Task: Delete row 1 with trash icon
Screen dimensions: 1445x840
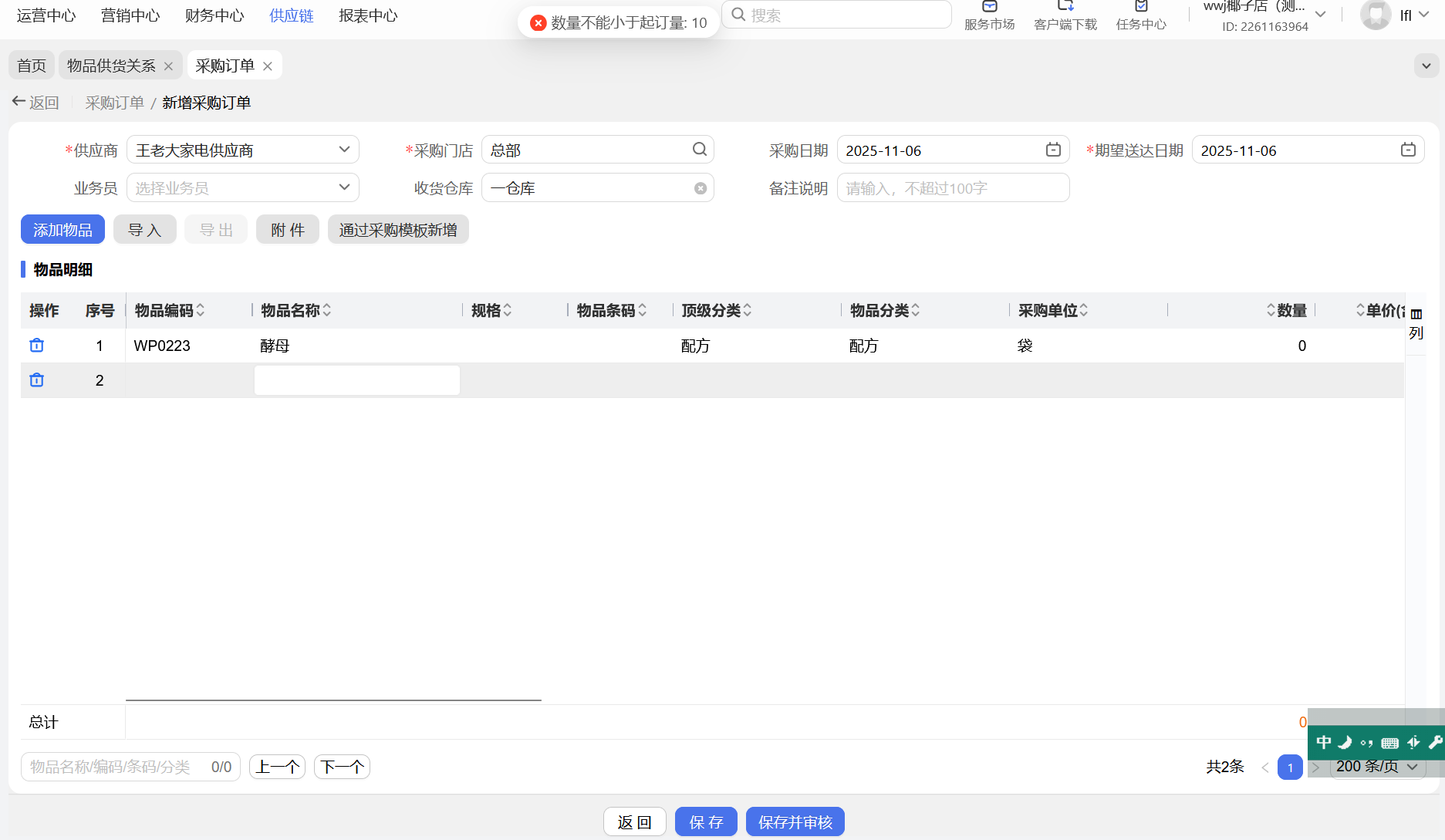Action: (36, 346)
